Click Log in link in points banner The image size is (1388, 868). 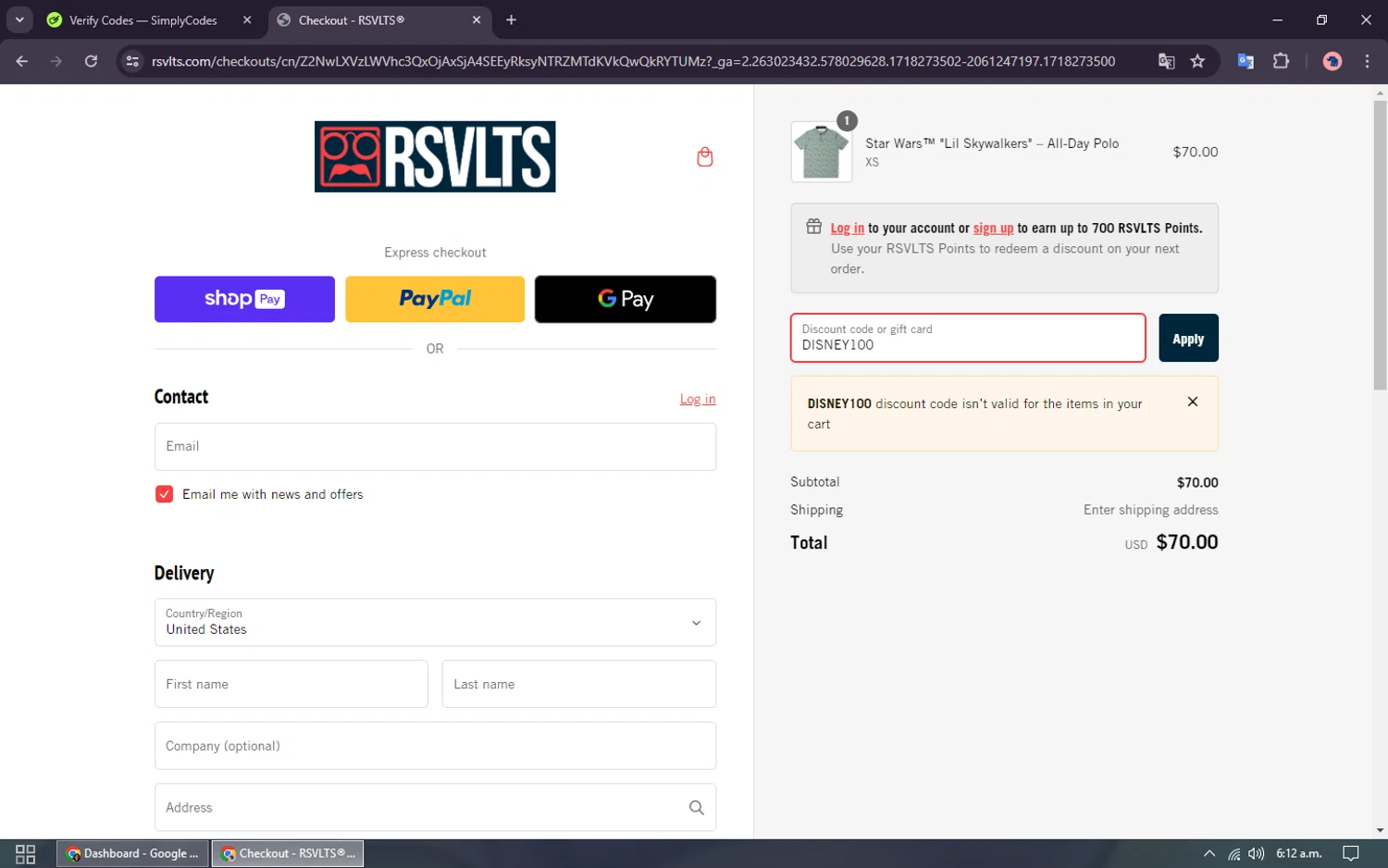[x=848, y=228]
